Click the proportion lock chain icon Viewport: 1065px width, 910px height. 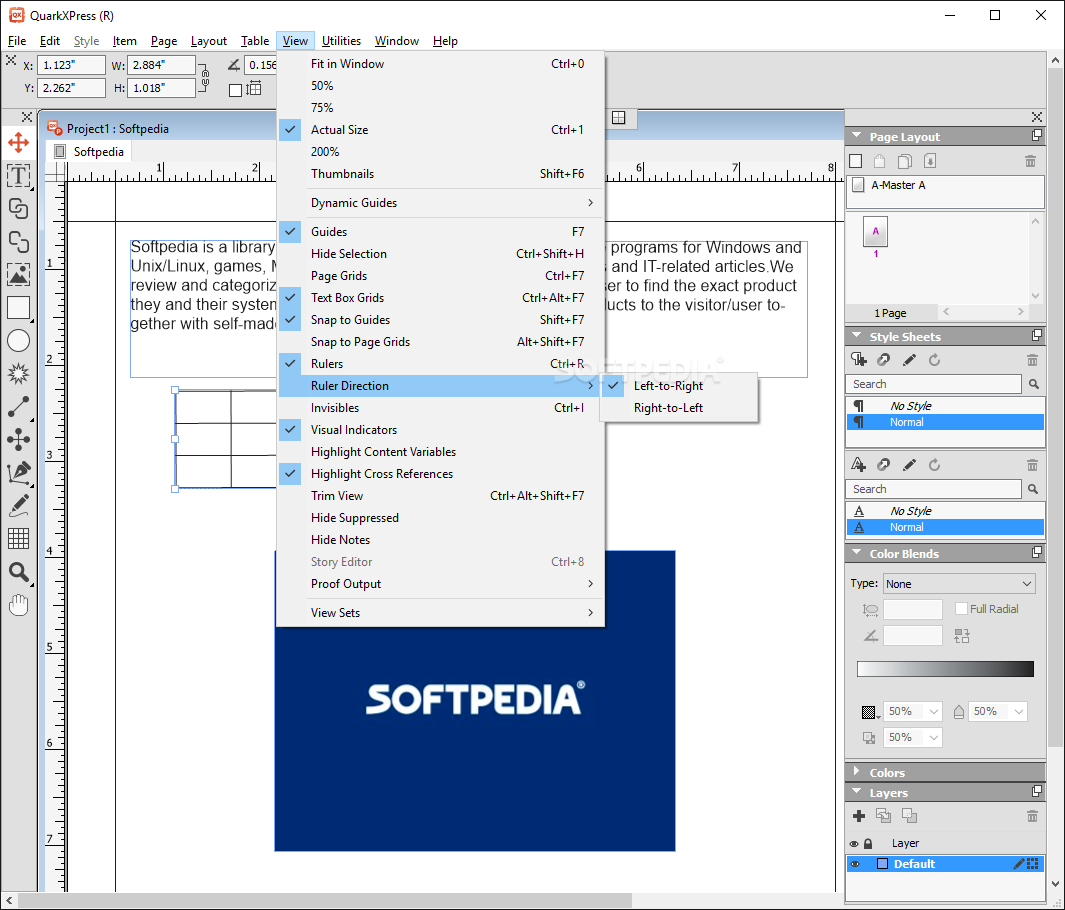pyautogui.click(x=205, y=76)
